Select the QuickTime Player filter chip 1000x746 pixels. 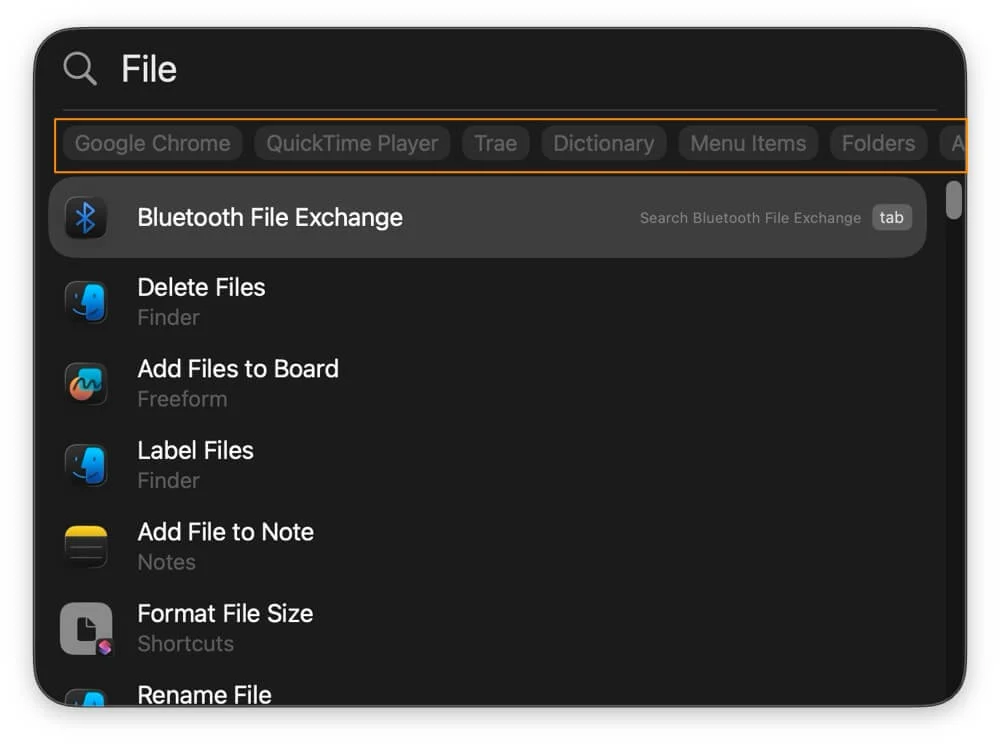352,143
